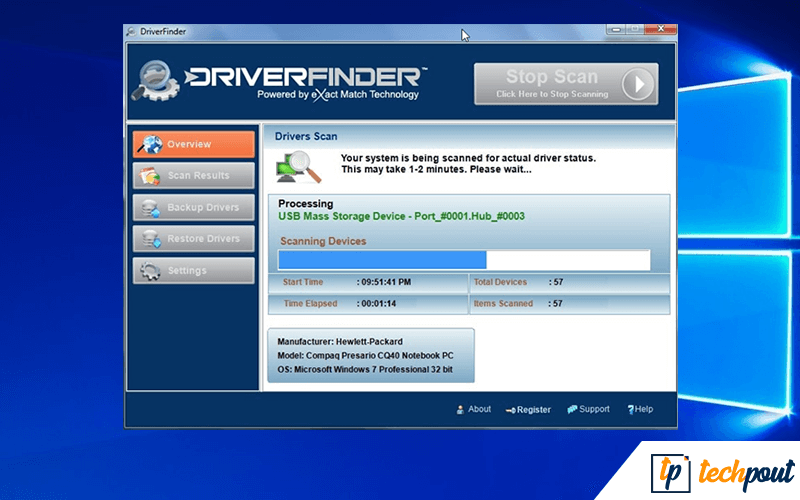Viewport: 800px width, 500px height.
Task: Click the Scanning Devices progress bar
Action: 464,260
